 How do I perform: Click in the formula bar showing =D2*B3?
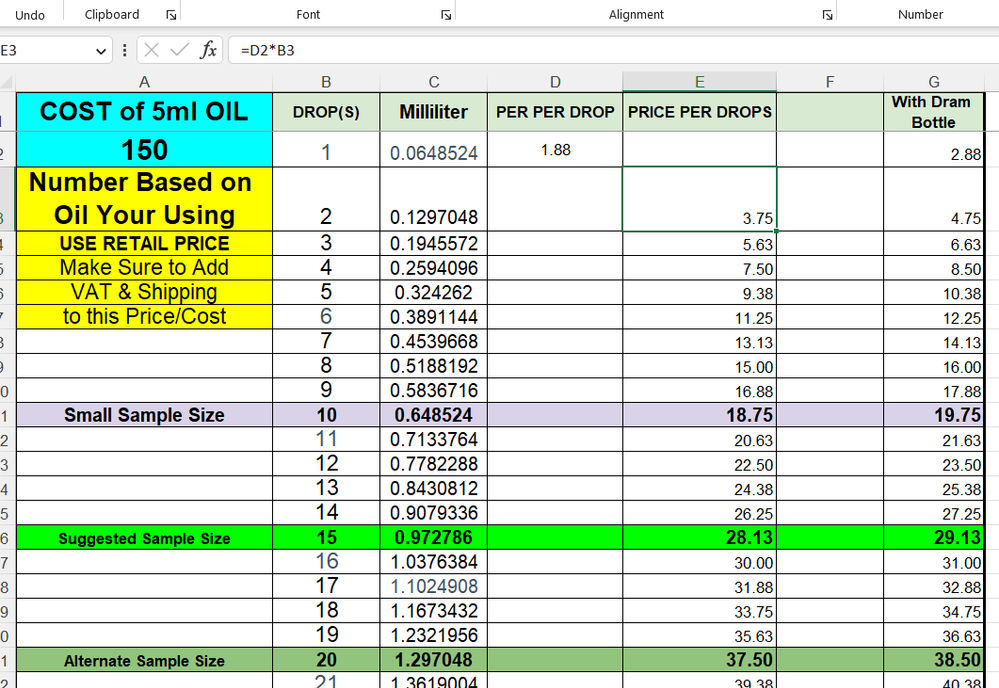[600, 50]
